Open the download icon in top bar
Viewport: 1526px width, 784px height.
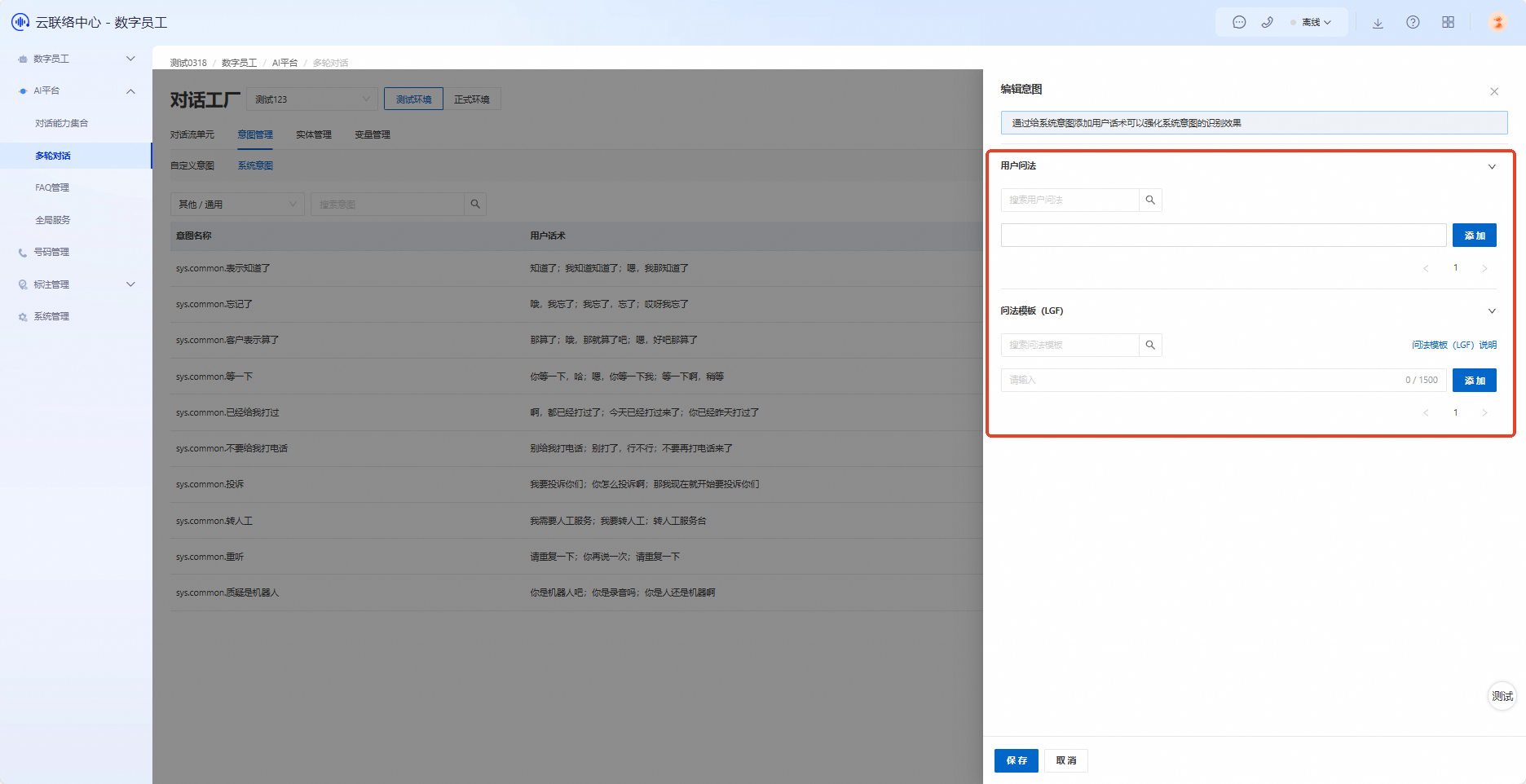coord(1378,23)
